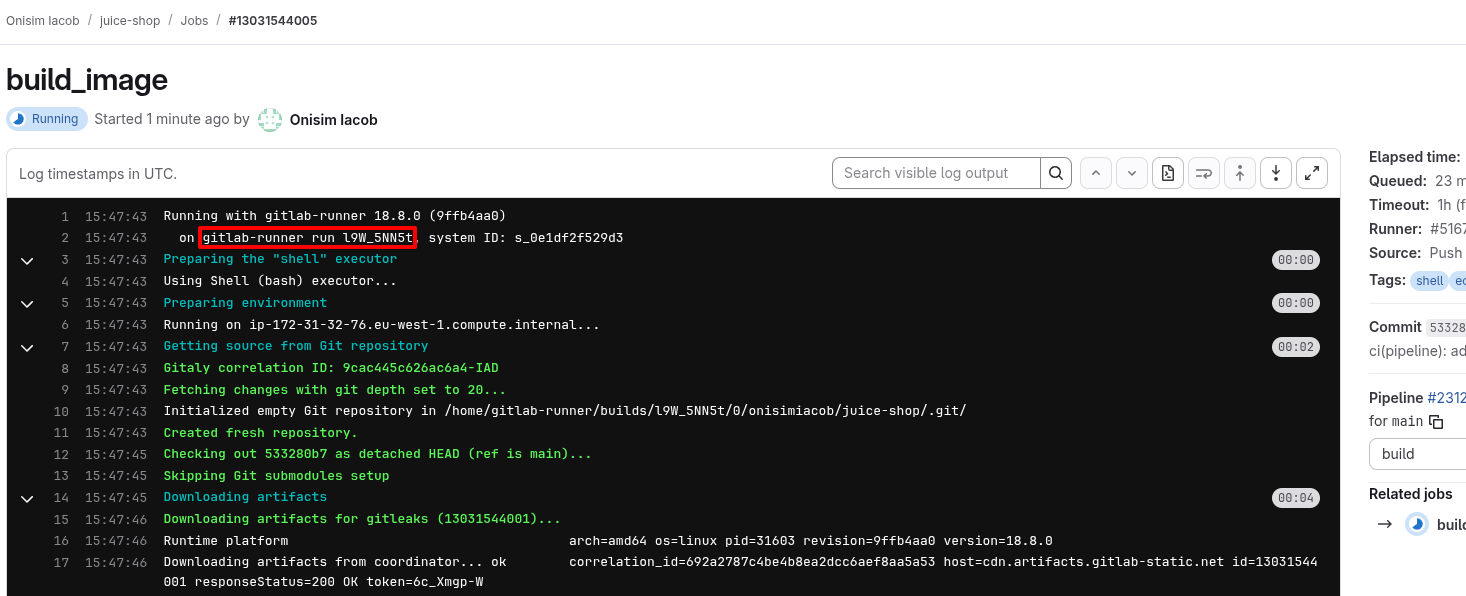Open the raw job log view
This screenshot has width=1466, height=596.
[x=1168, y=173]
